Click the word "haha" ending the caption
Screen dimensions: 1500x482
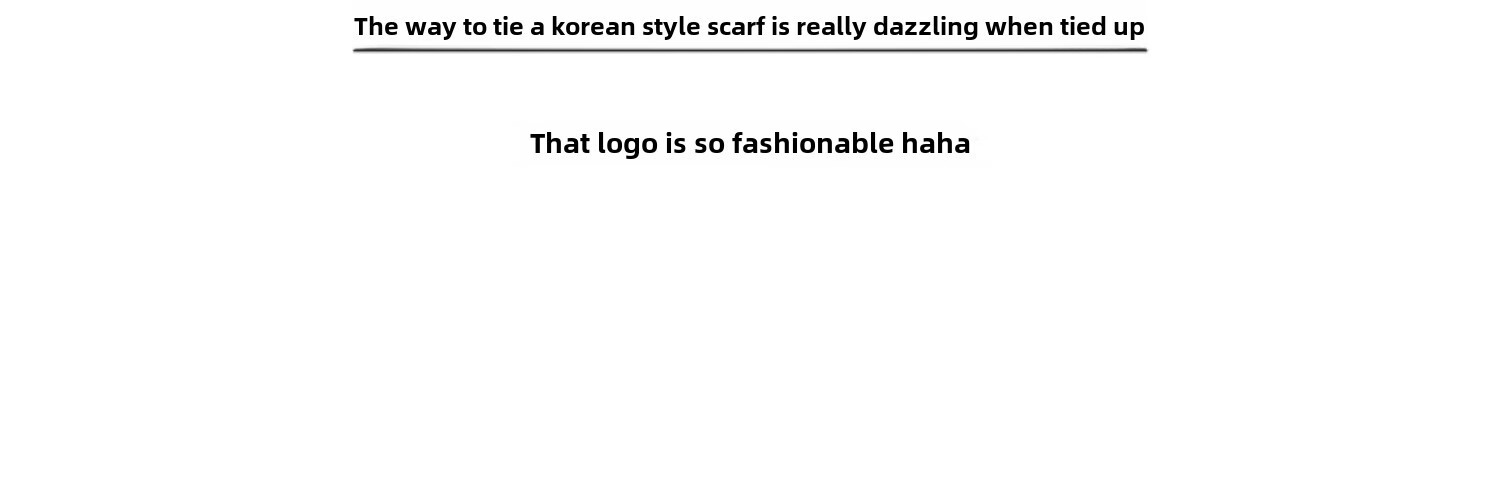(936, 143)
